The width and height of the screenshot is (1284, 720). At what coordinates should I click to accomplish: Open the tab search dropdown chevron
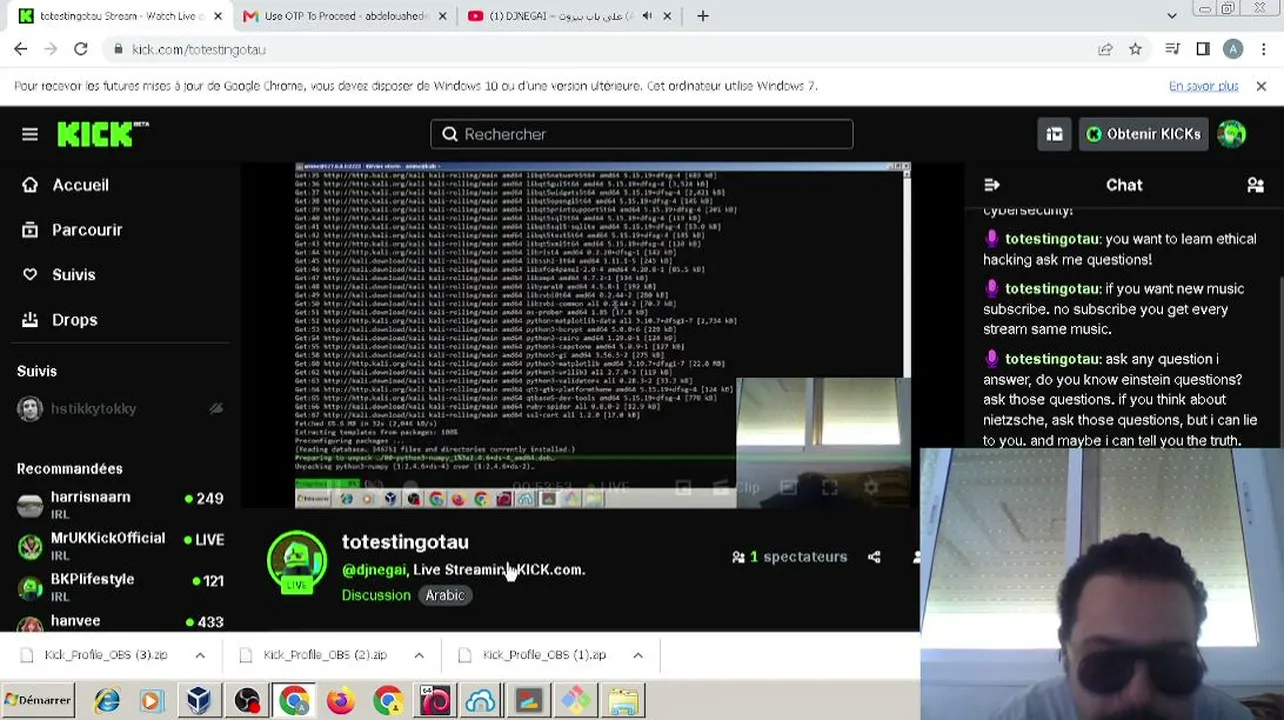[1172, 16]
